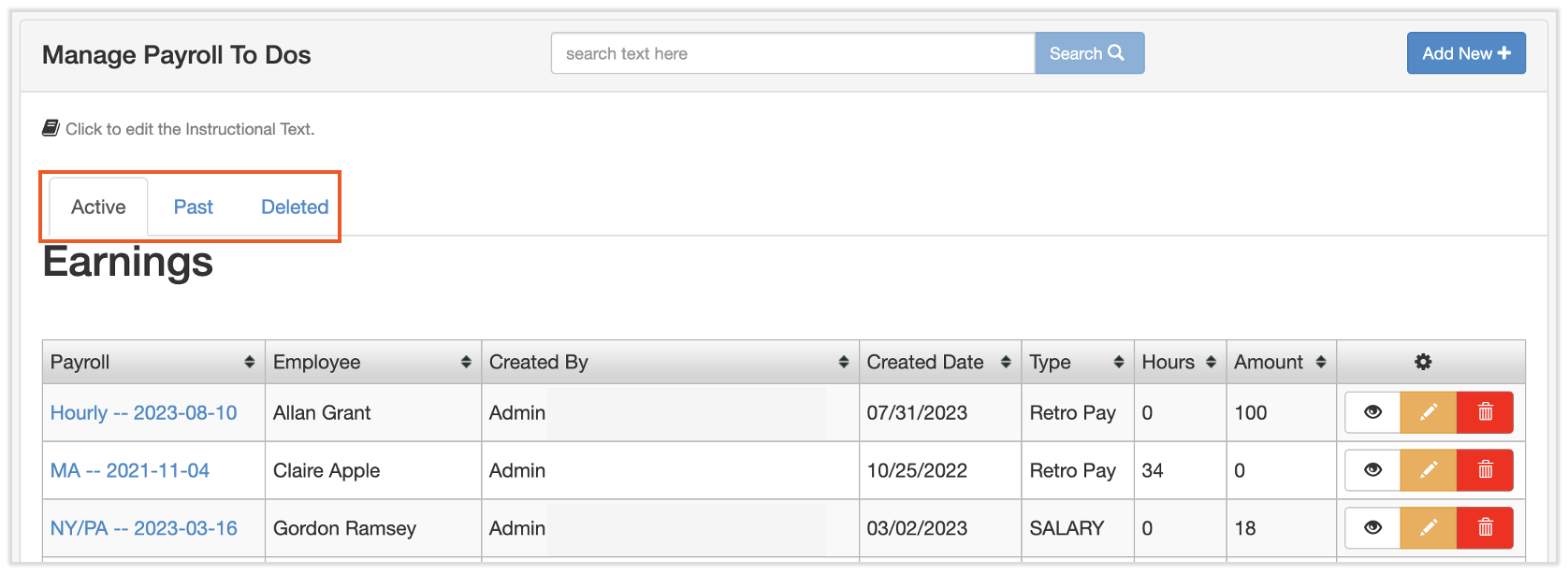Viewport: 1568px width, 574px height.
Task: Open the Deleted tab
Action: (x=295, y=207)
